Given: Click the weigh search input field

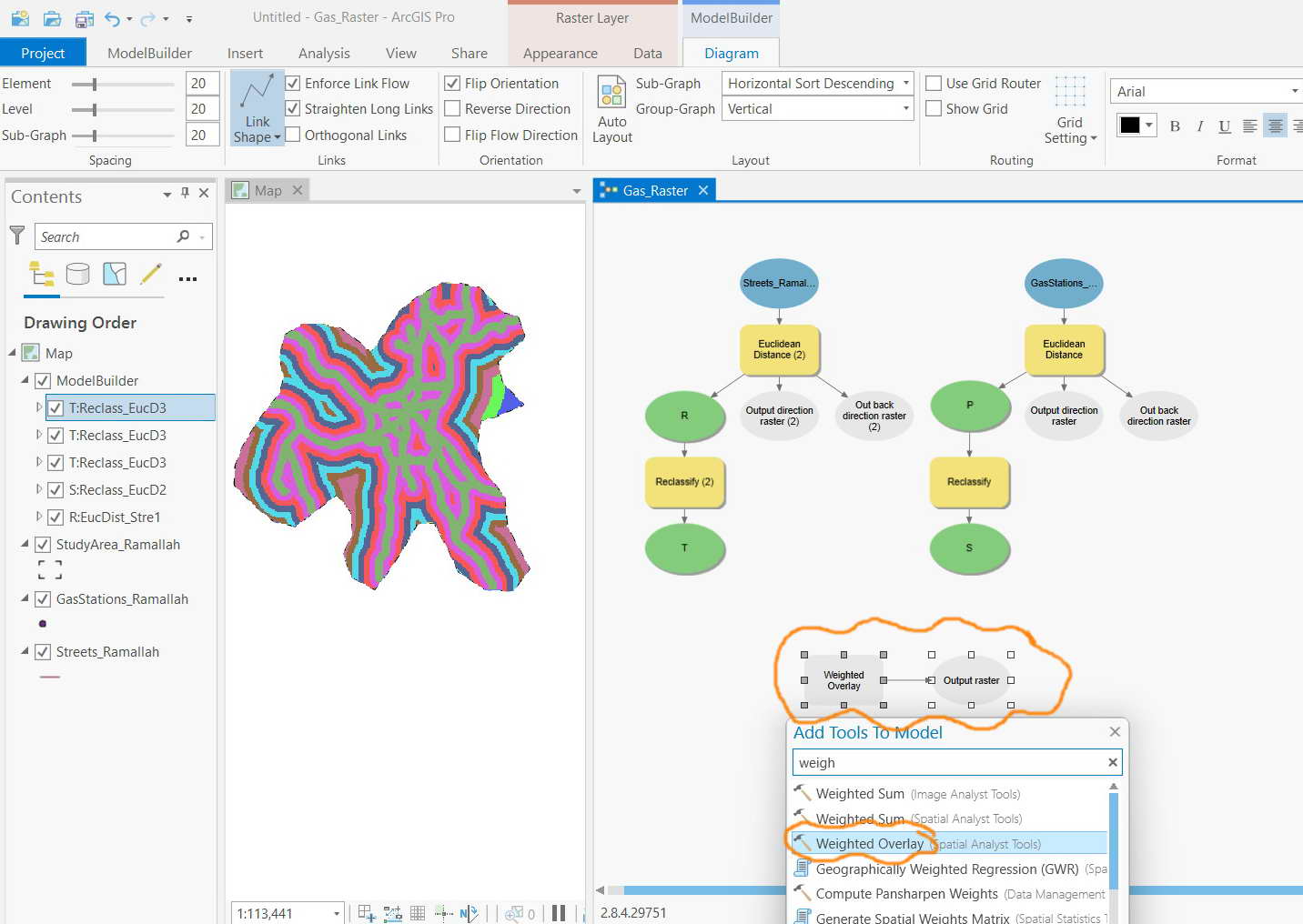Looking at the screenshot, I should pyautogui.click(x=956, y=762).
